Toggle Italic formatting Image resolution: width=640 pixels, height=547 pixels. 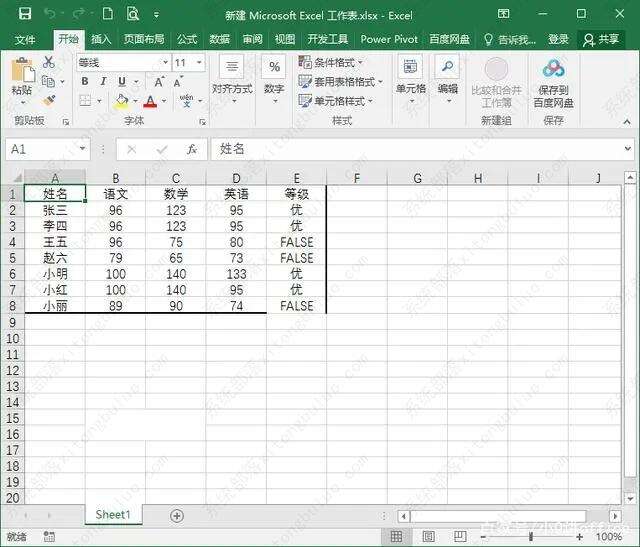point(103,82)
